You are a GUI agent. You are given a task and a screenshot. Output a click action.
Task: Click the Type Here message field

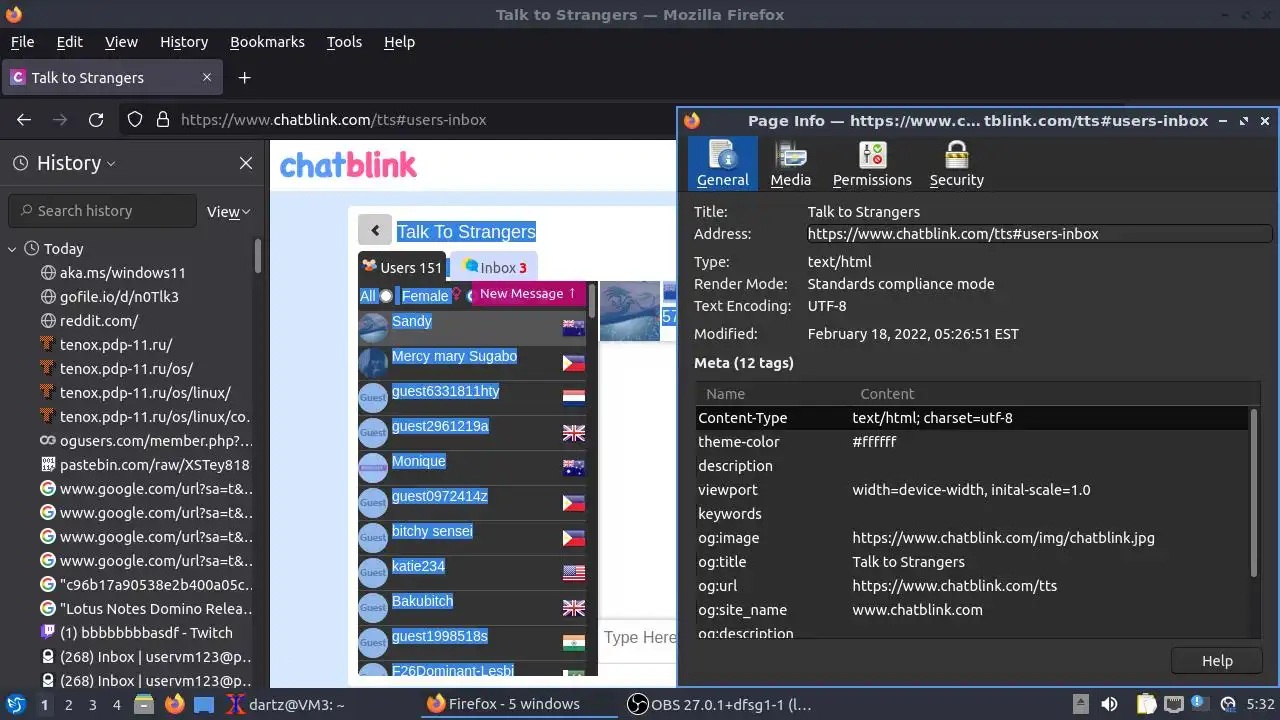pyautogui.click(x=639, y=638)
